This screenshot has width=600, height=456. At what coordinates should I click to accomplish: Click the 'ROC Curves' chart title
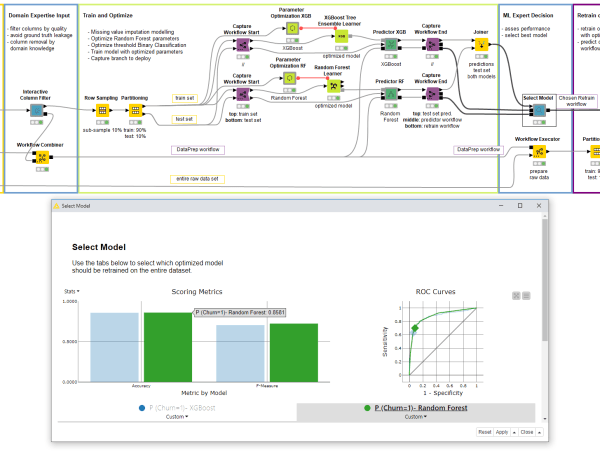(435, 292)
